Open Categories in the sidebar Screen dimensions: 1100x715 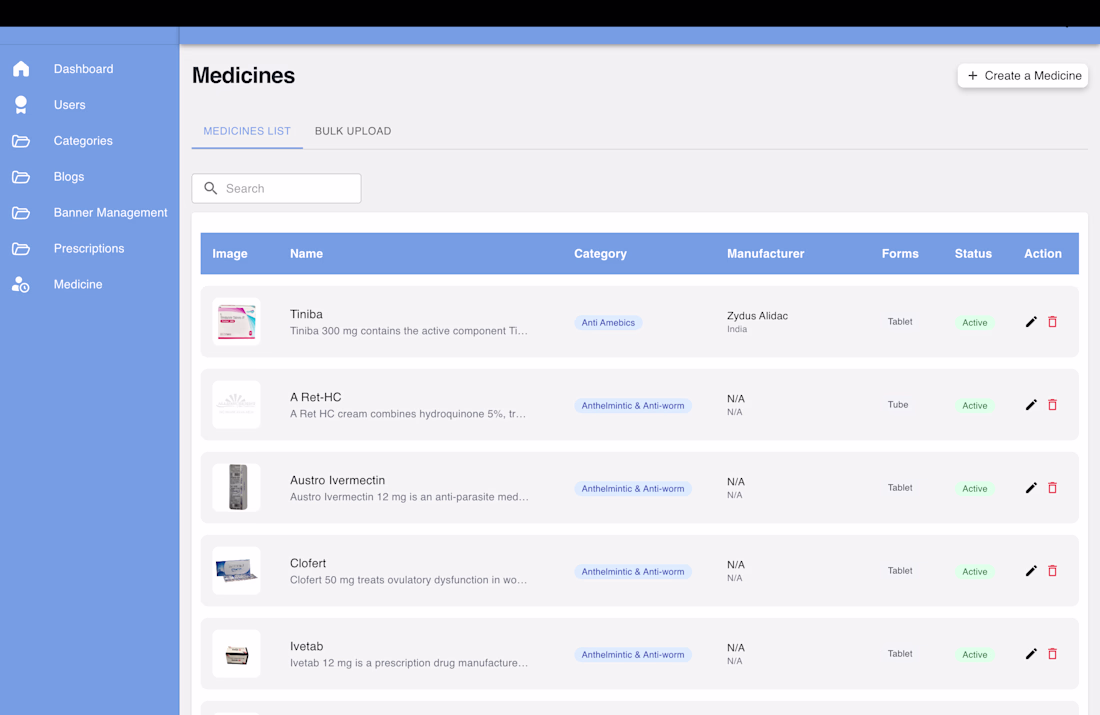click(83, 141)
